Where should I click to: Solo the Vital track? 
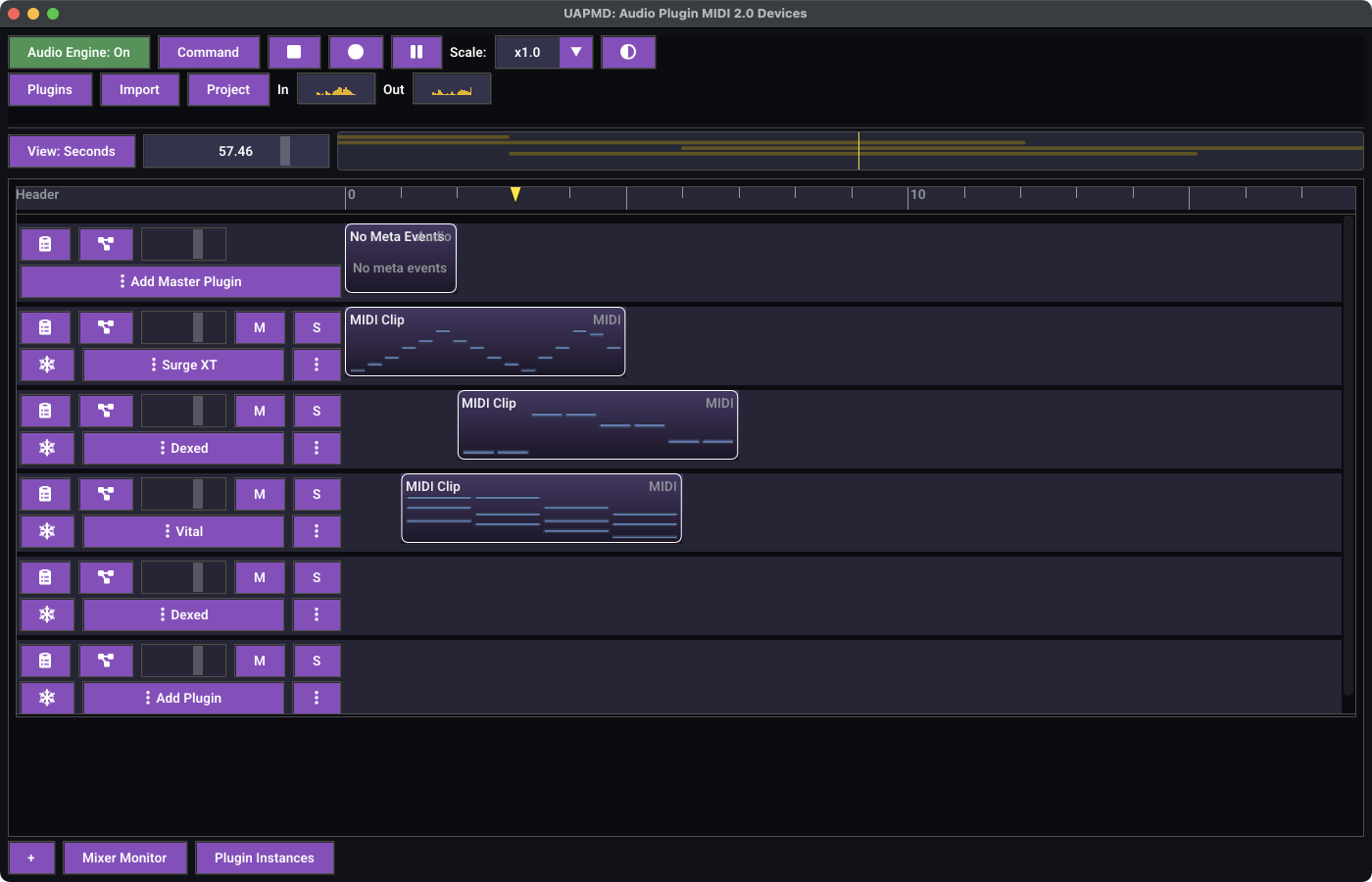(317, 494)
